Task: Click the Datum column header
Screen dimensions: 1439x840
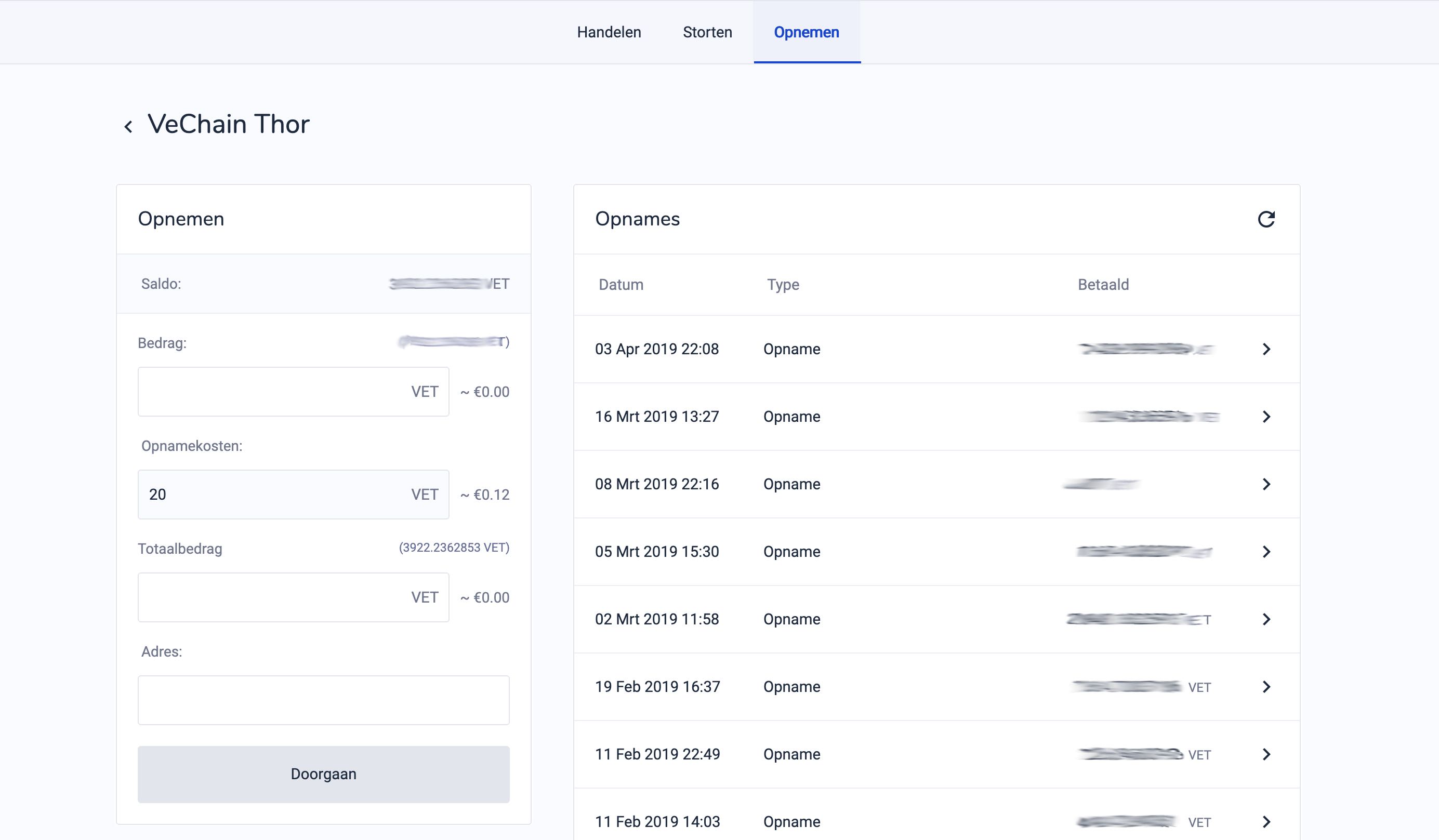Action: click(x=621, y=285)
